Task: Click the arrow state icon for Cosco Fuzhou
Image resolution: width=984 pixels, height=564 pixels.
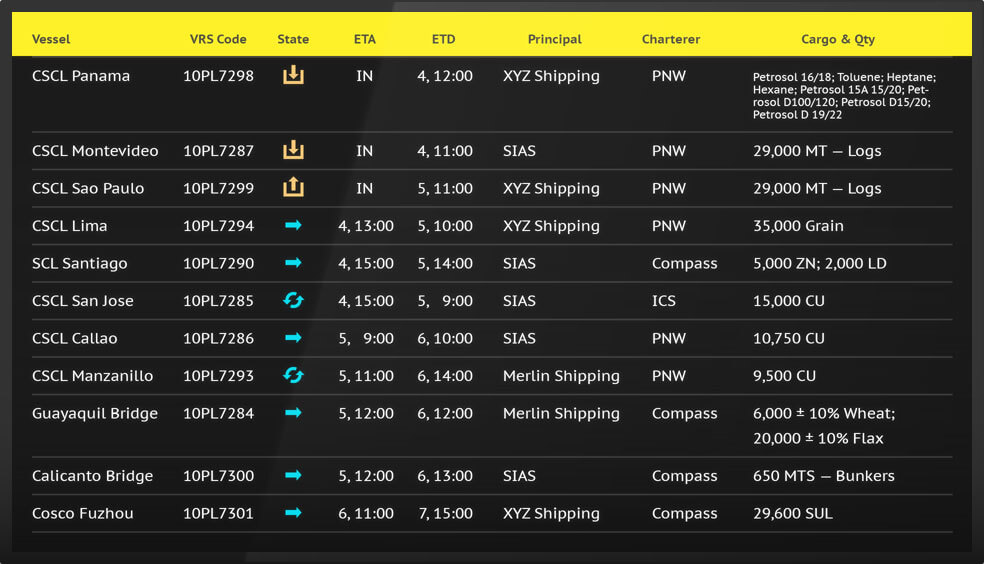Action: point(293,513)
